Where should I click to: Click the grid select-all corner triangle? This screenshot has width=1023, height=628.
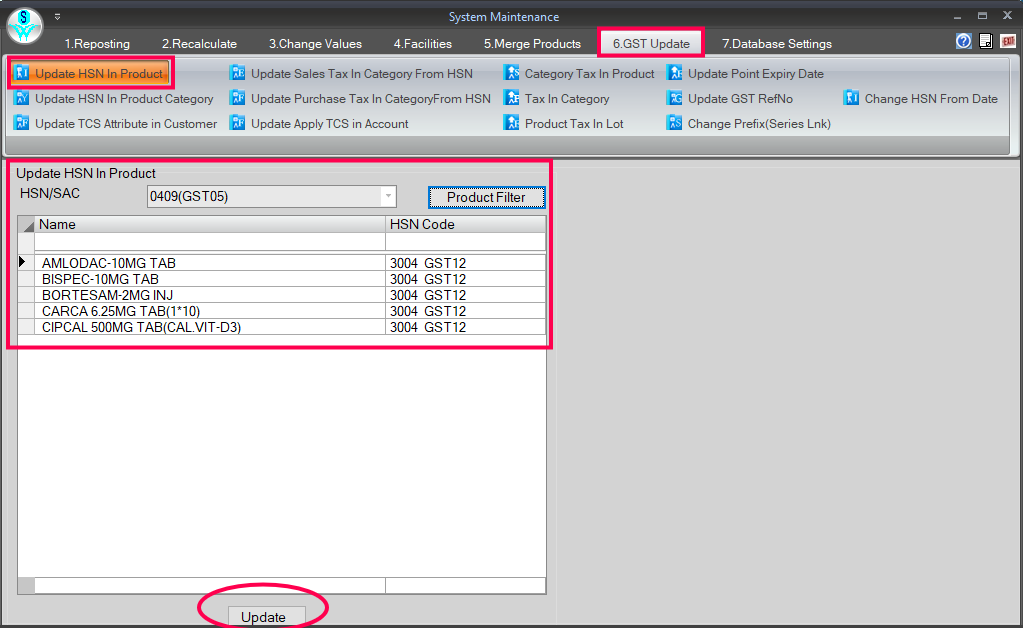pyautogui.click(x=27, y=225)
